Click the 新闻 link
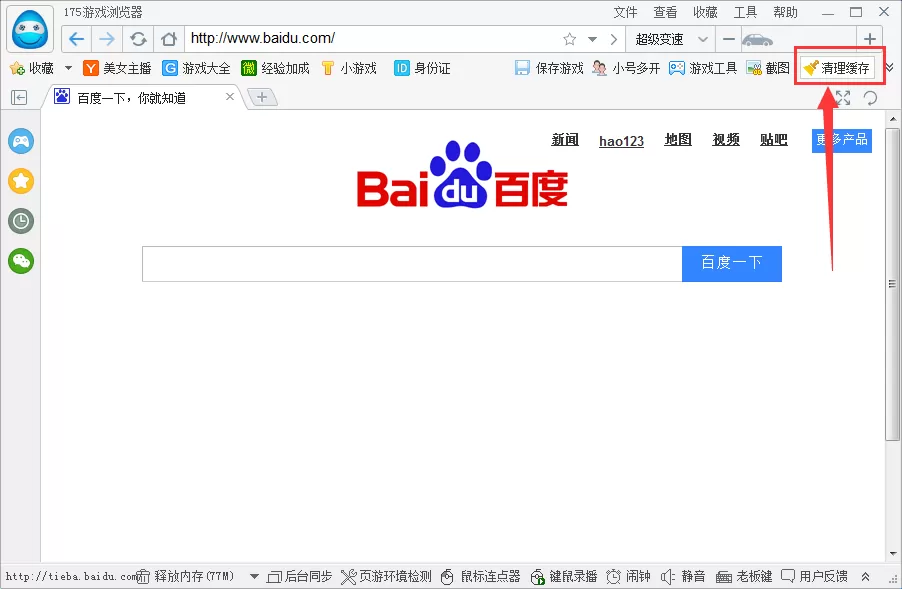The image size is (902, 589). click(x=565, y=140)
